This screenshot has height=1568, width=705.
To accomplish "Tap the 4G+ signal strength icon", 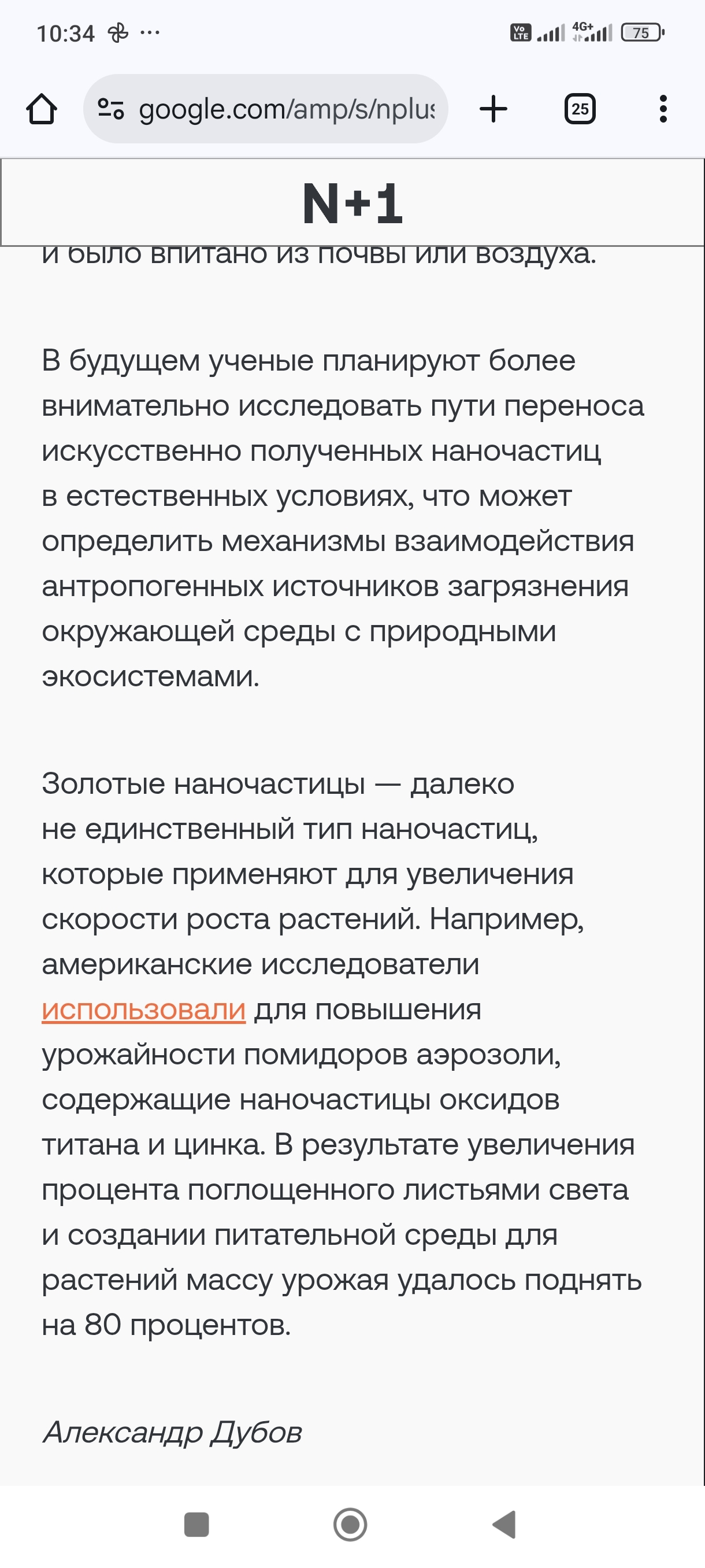I will (592, 32).
